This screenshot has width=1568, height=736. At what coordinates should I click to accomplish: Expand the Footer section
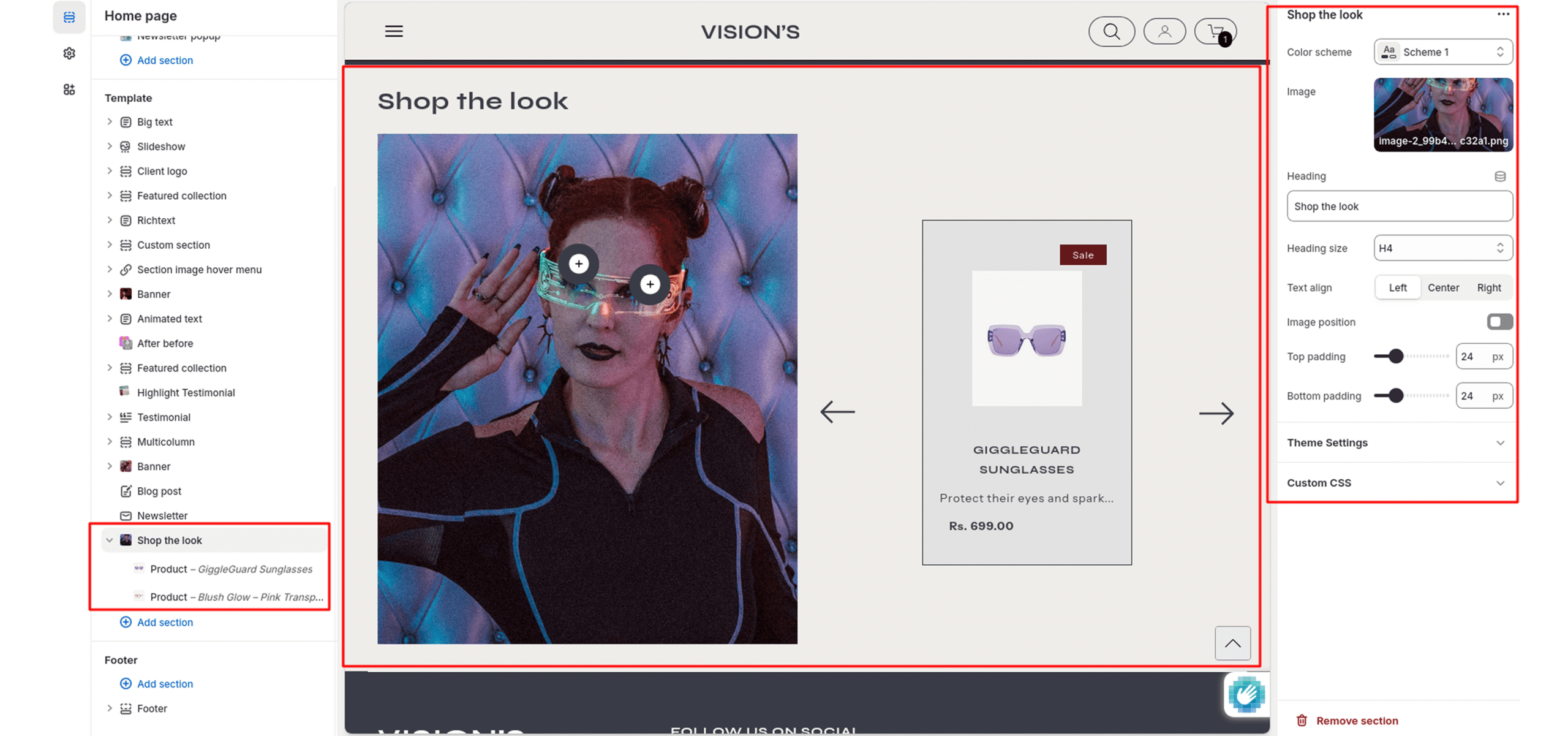coord(109,708)
